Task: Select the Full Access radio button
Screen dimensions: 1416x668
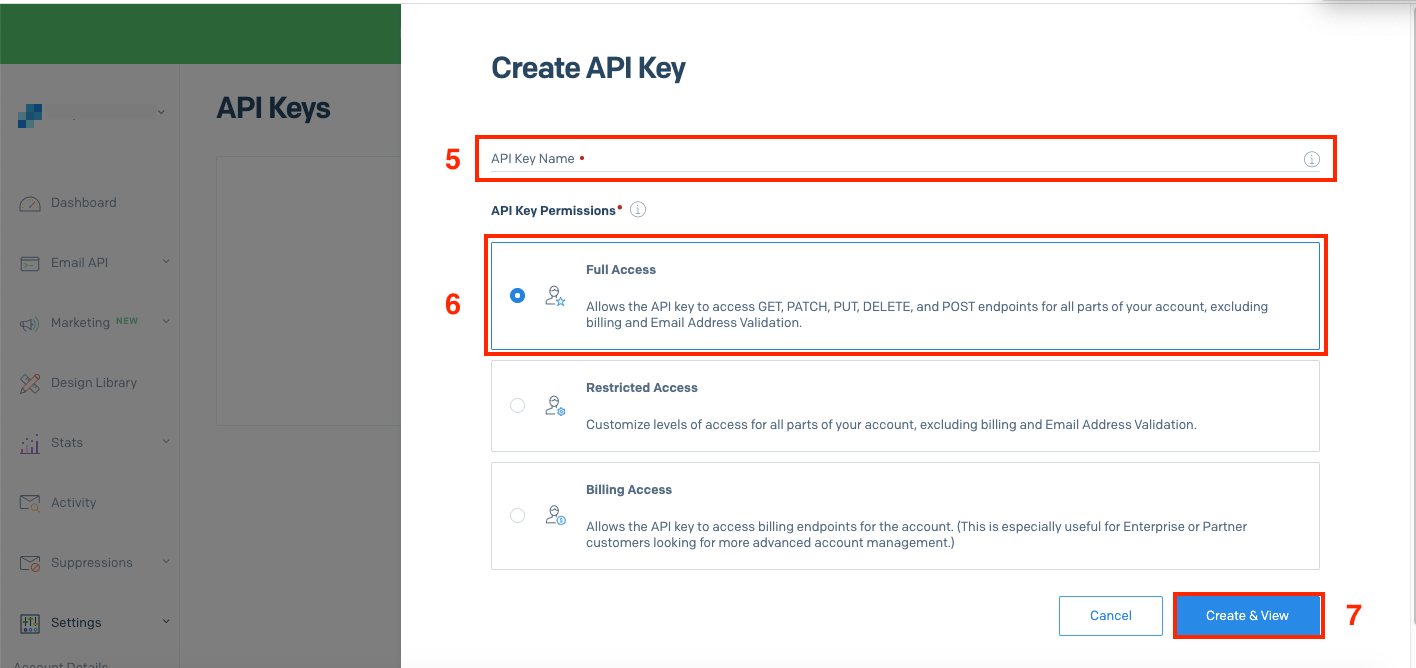Action: pyautogui.click(x=517, y=295)
